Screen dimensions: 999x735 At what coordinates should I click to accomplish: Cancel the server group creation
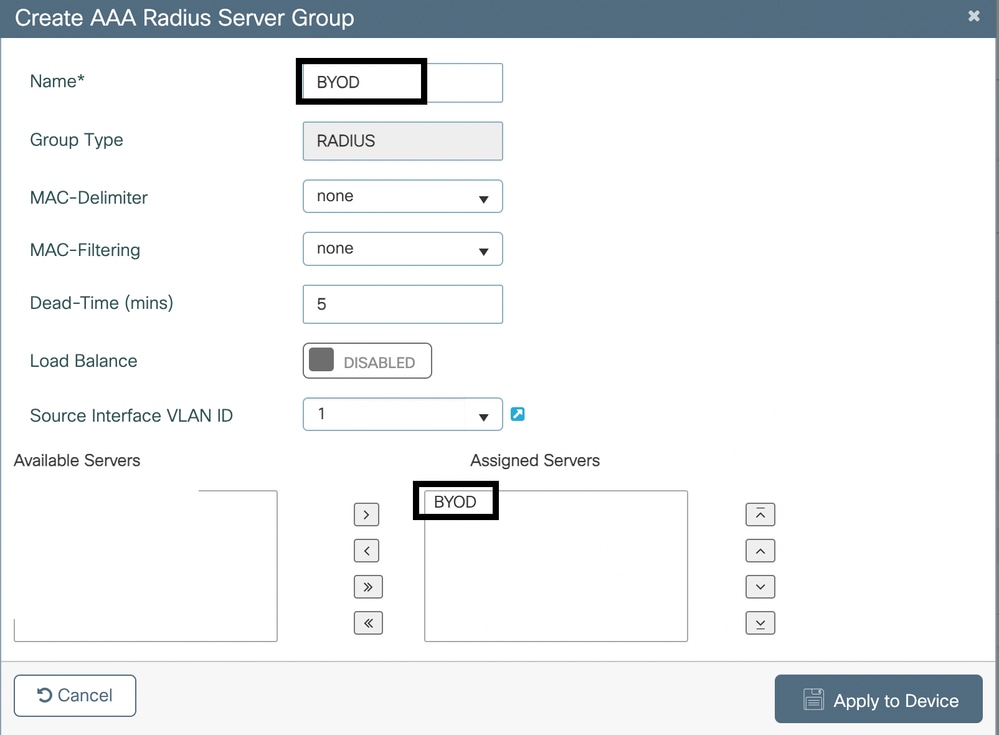click(x=74, y=695)
